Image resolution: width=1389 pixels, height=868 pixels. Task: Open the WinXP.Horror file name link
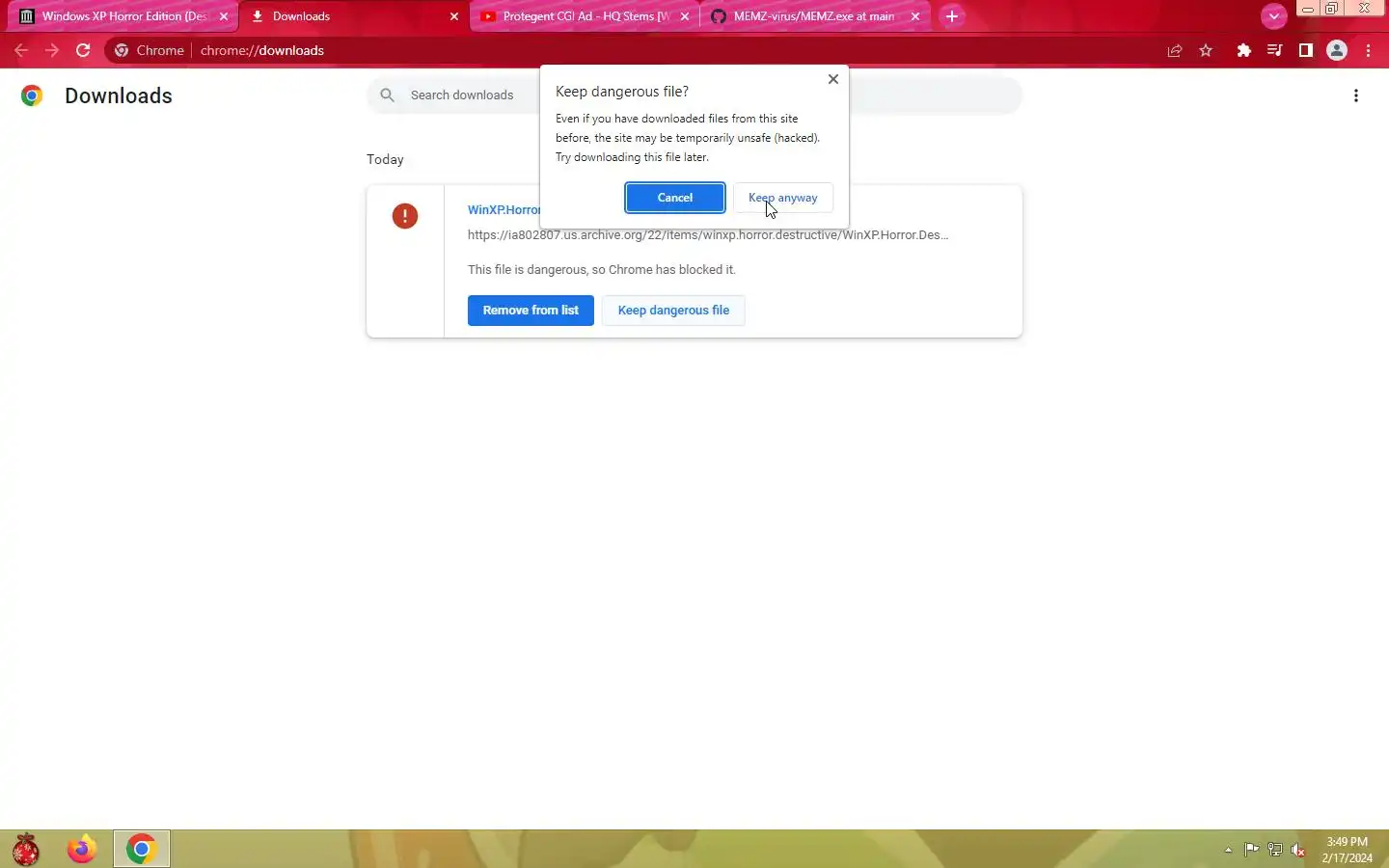pos(504,210)
